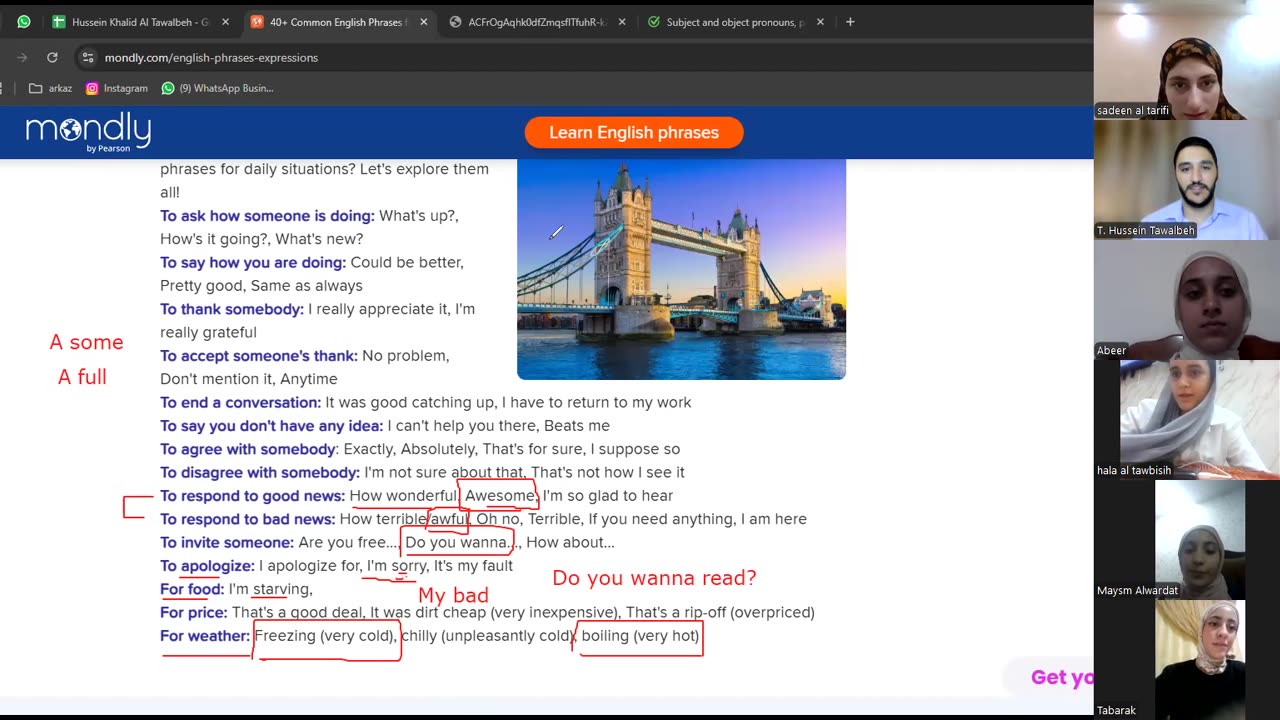Open the pinned WhatsApp tab

pos(24,22)
